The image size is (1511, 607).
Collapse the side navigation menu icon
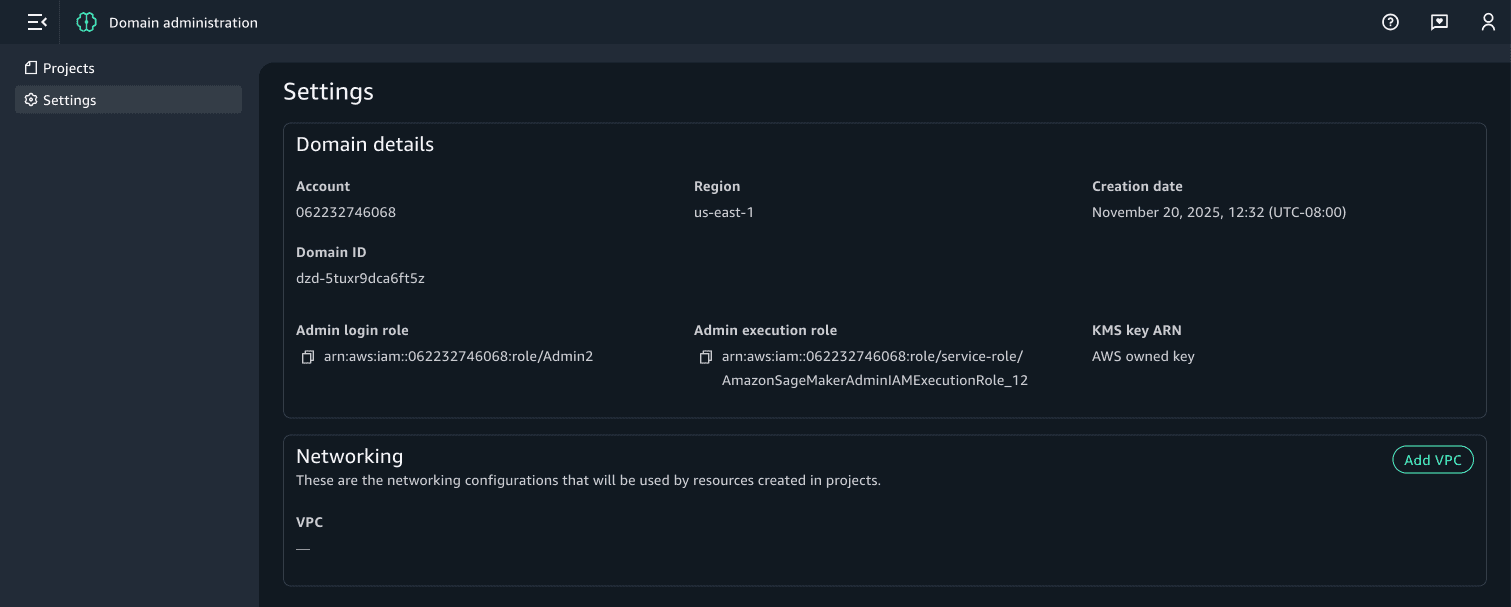pos(37,22)
